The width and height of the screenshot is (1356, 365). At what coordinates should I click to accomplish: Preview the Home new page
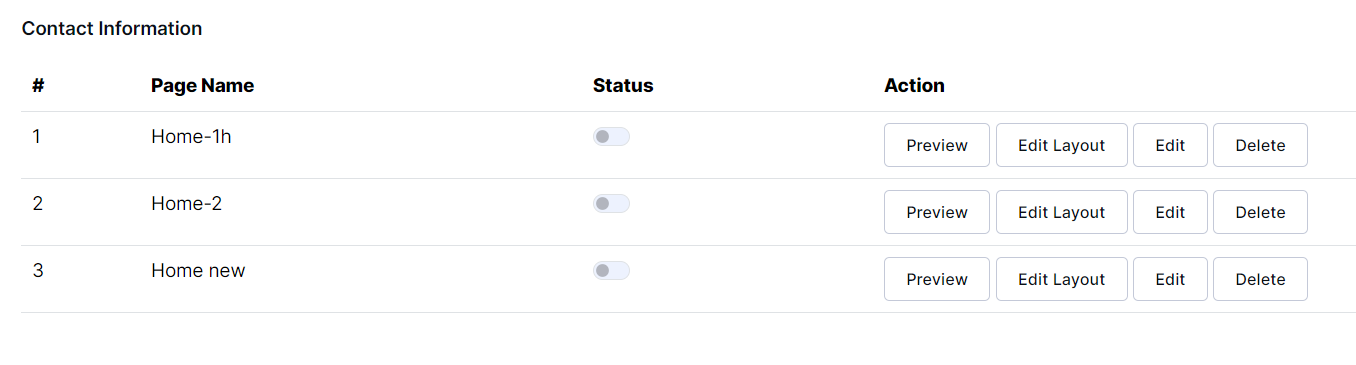click(937, 279)
